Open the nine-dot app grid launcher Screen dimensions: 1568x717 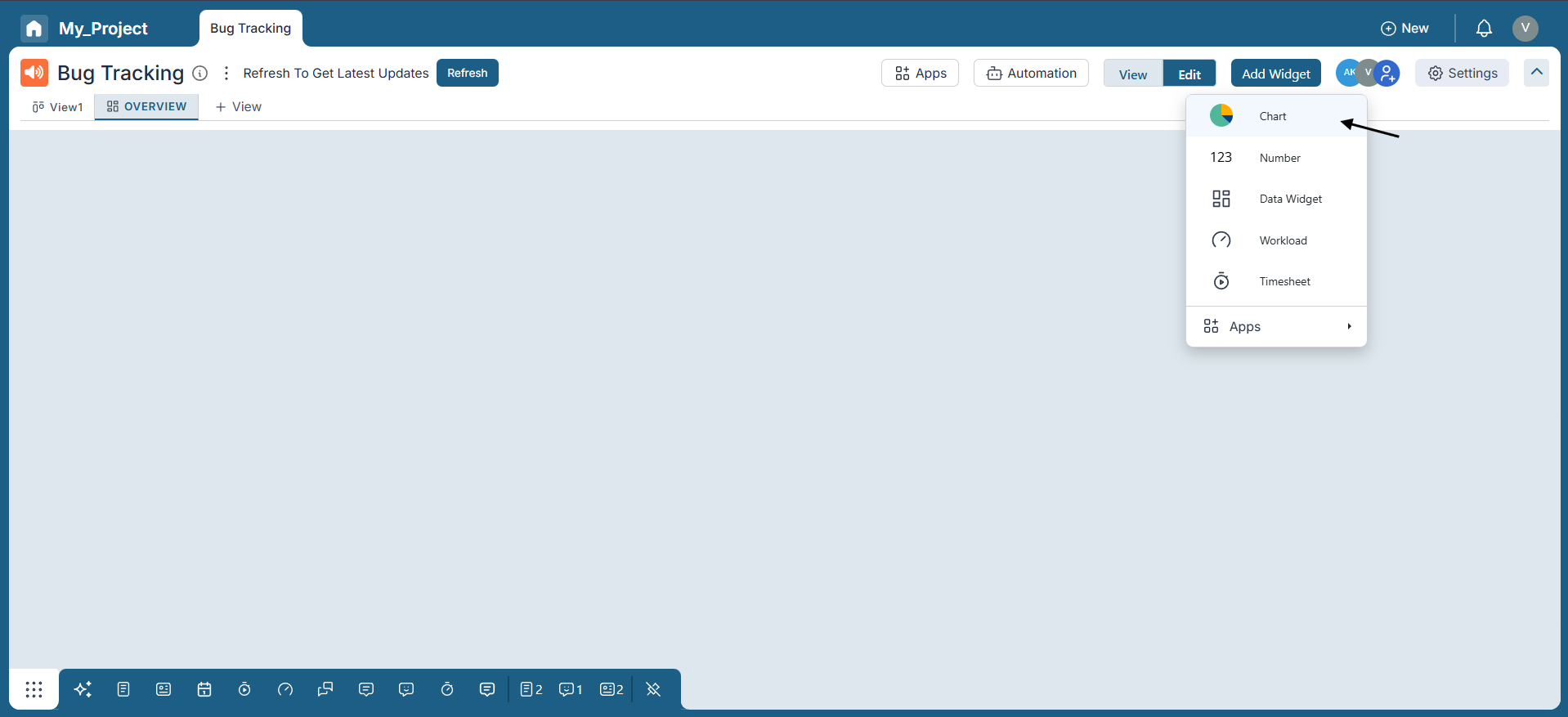coord(34,689)
